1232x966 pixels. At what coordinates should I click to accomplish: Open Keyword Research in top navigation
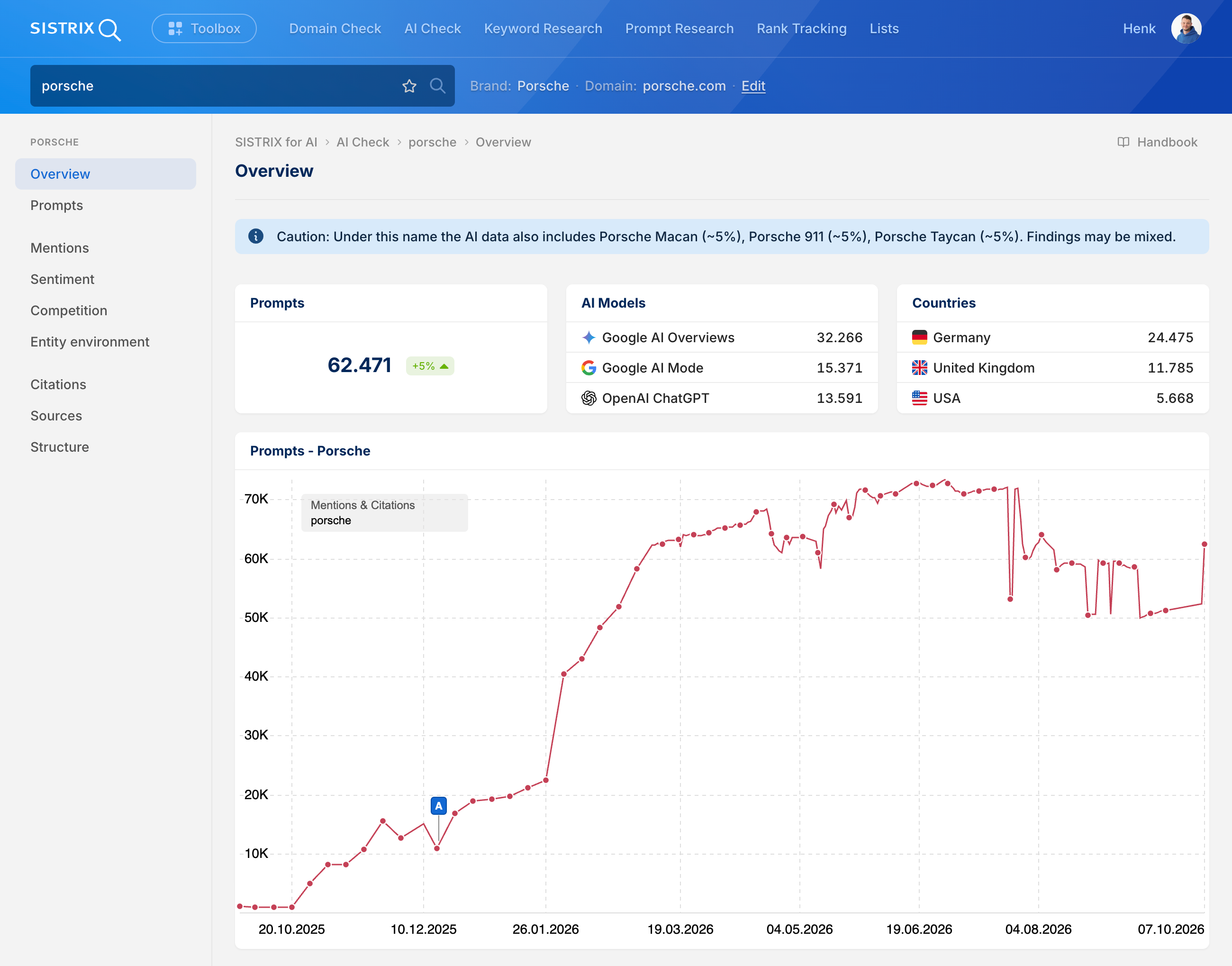coord(543,28)
